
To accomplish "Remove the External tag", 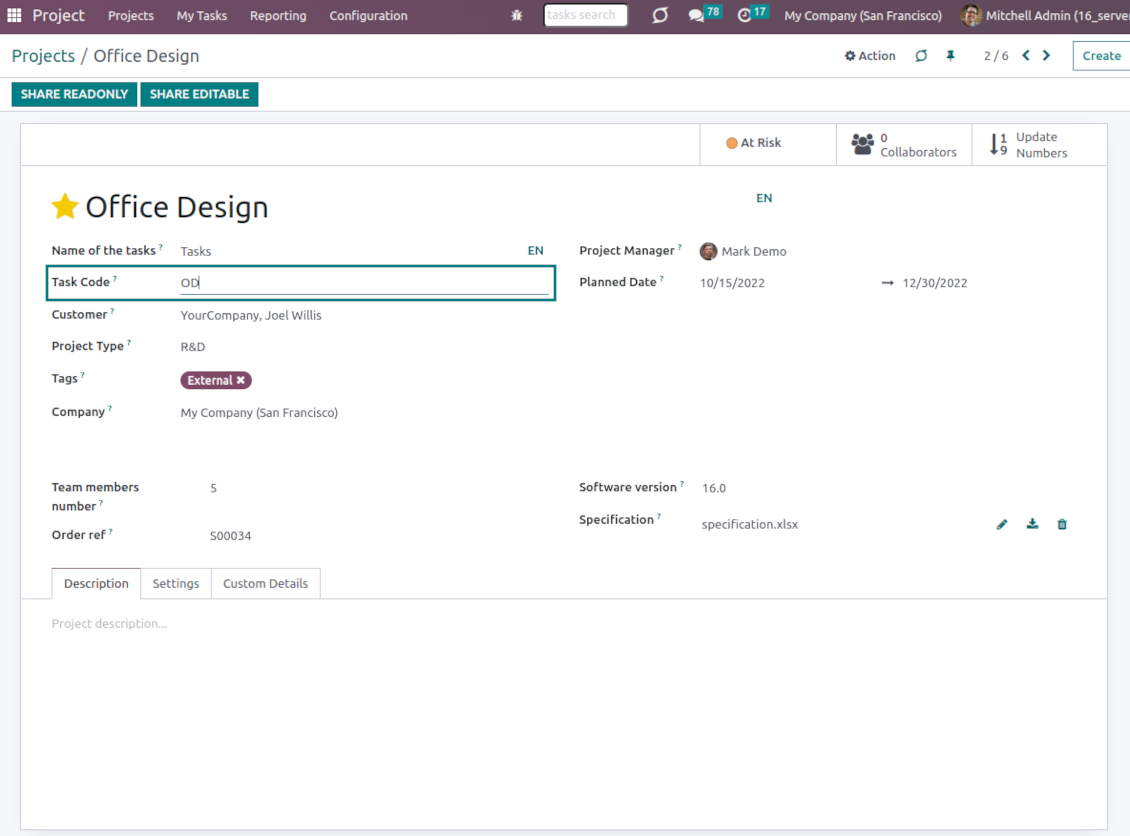I will (241, 381).
